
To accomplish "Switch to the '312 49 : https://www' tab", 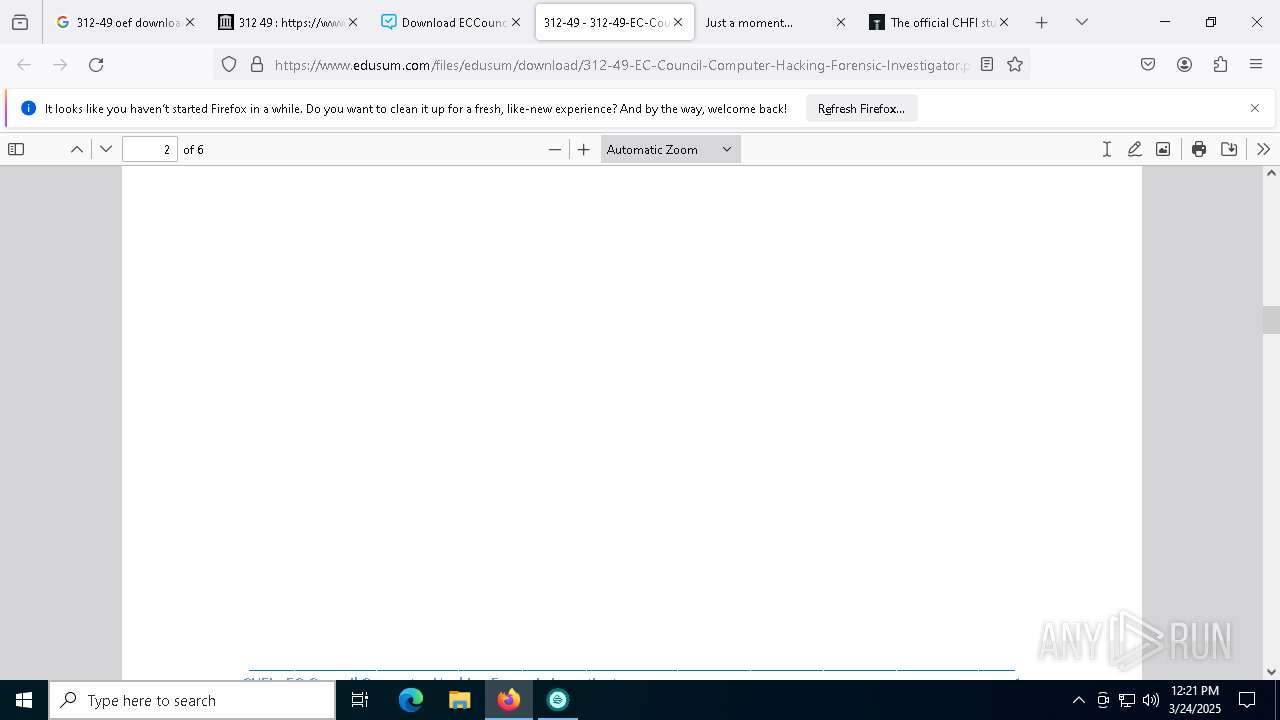I will pos(288,22).
